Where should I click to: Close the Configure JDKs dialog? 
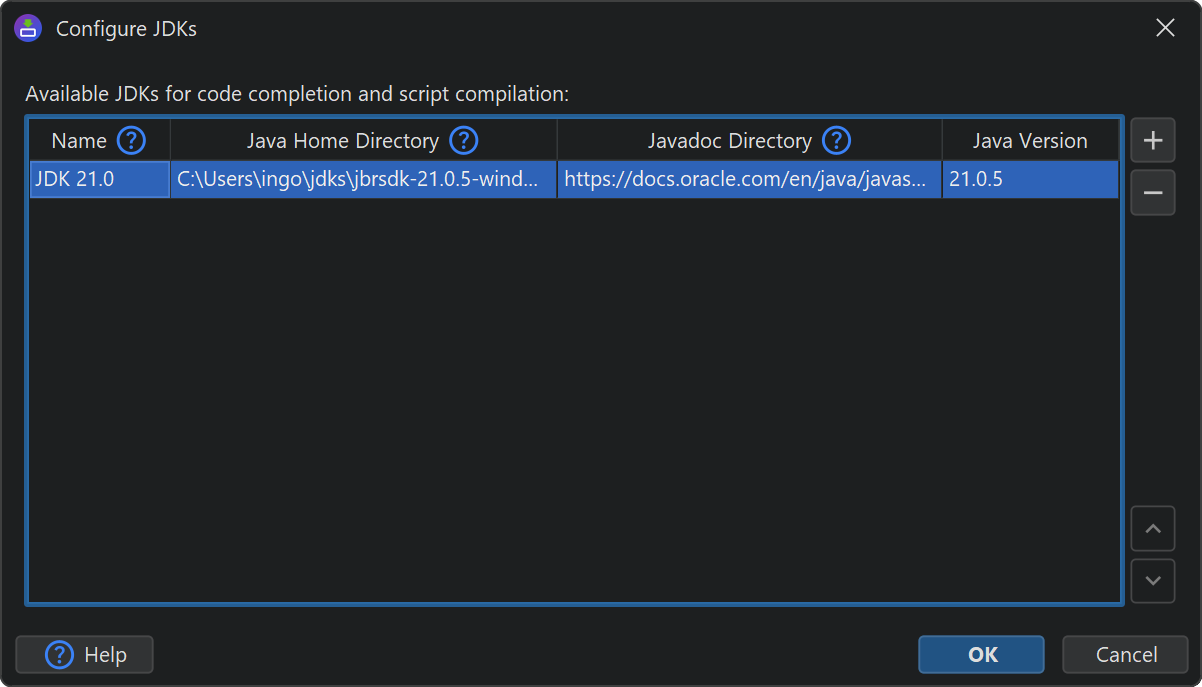tap(1165, 28)
